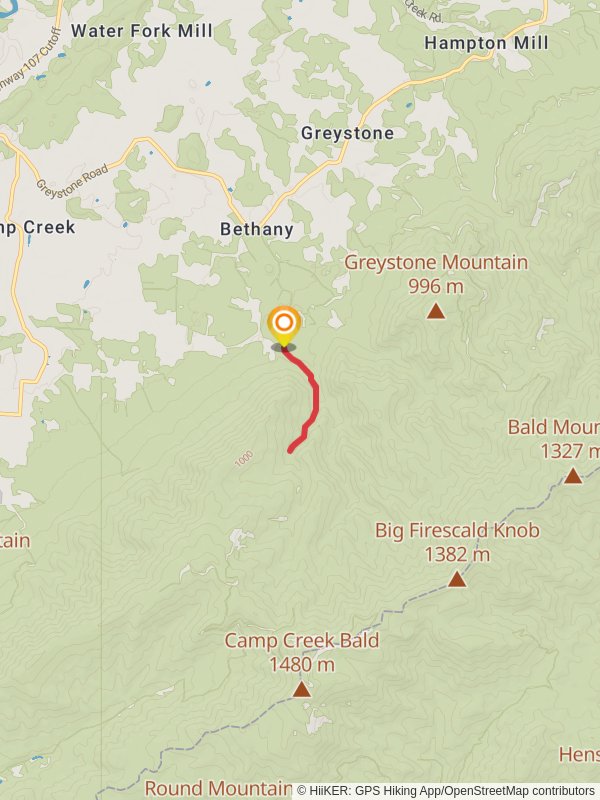Click the Bald Mountain peak triangle marker

[573, 476]
